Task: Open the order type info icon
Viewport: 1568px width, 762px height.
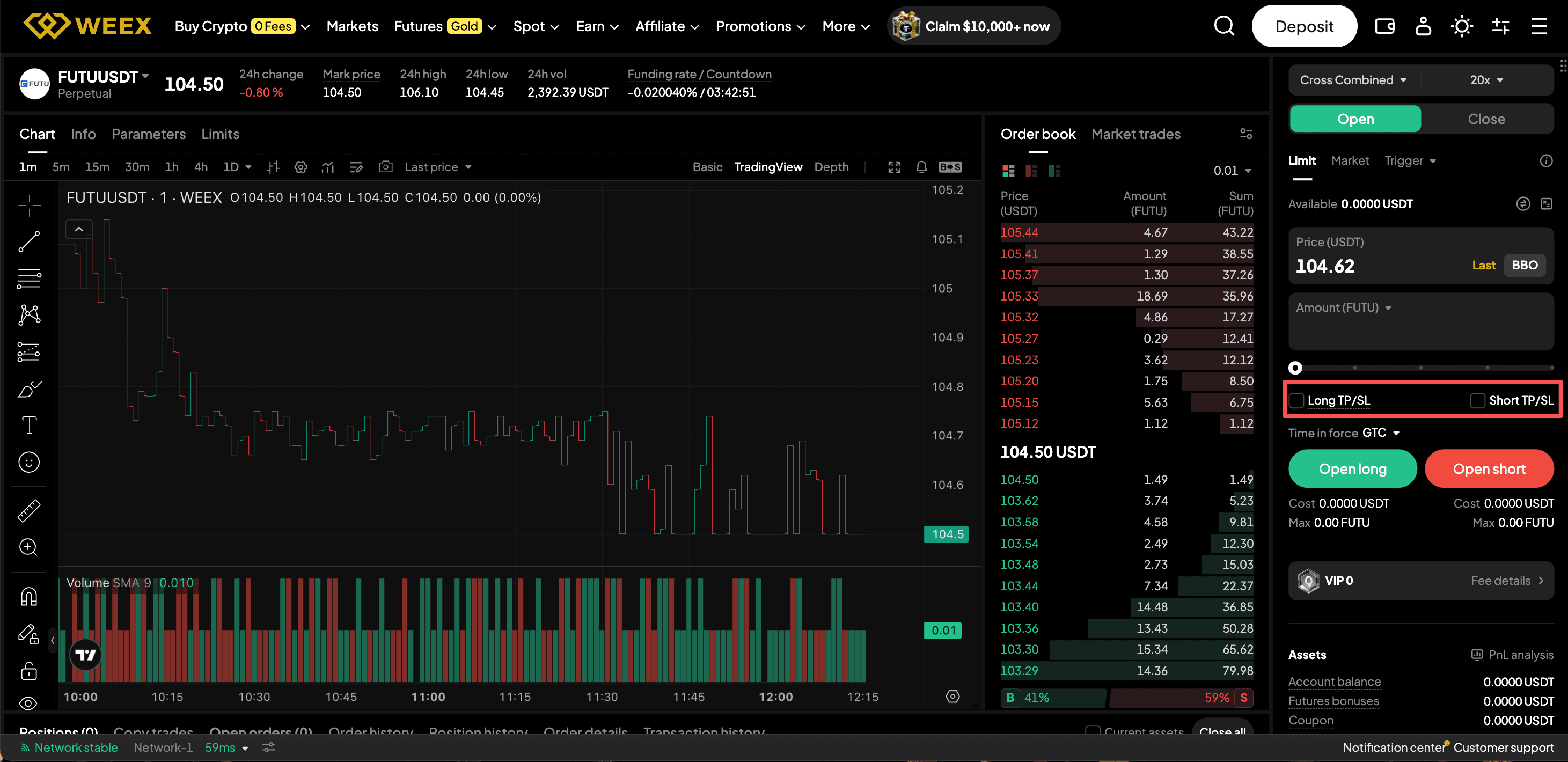Action: (1545, 160)
